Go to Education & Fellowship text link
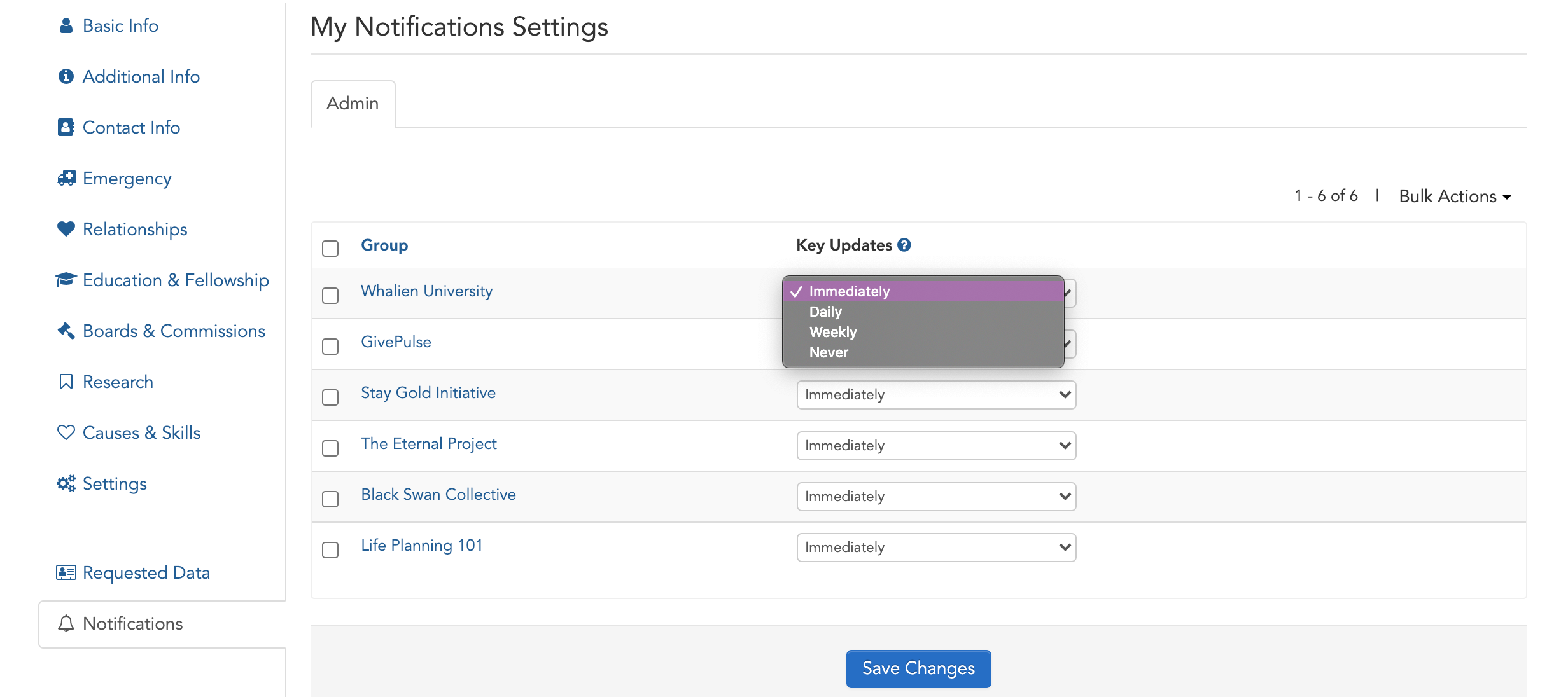Image resolution: width=1568 pixels, height=697 pixels. (176, 280)
